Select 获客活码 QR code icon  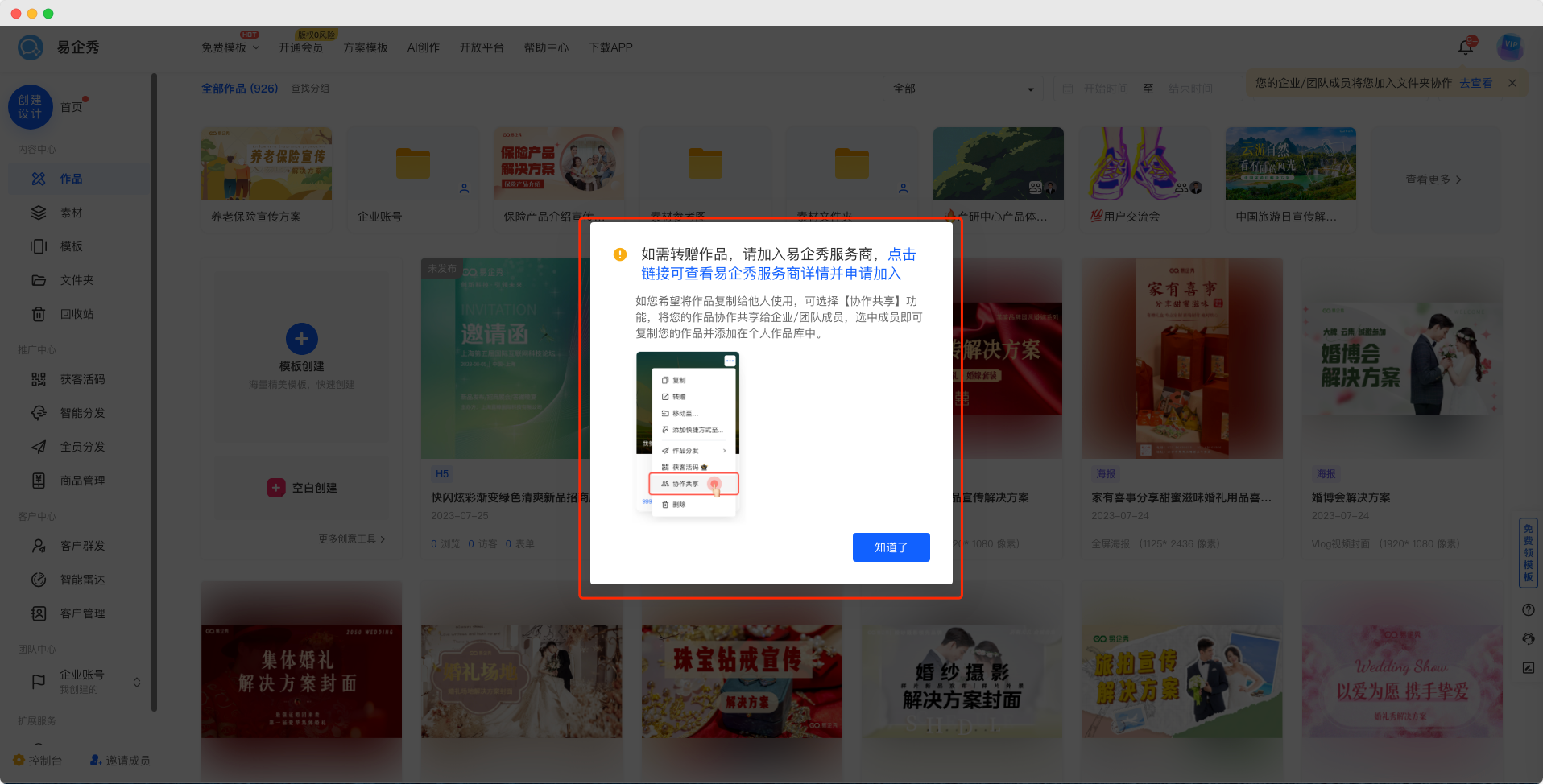click(39, 379)
